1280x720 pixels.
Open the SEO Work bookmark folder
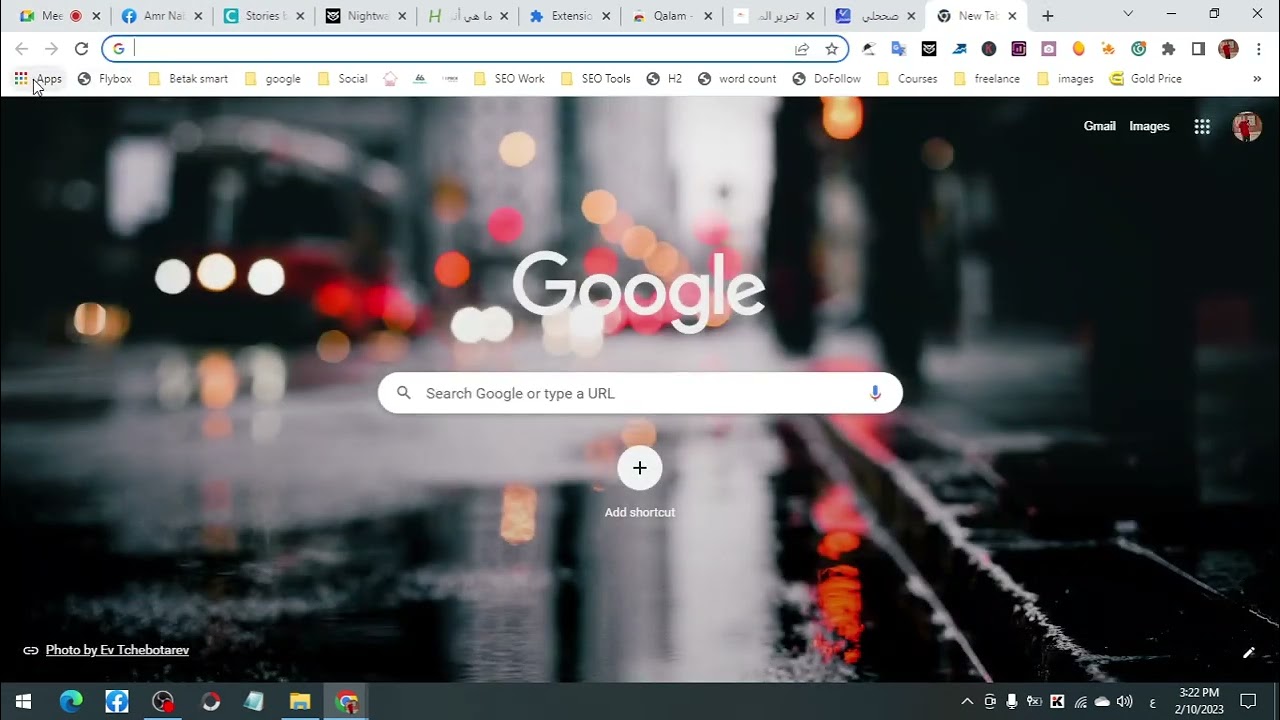coord(509,79)
